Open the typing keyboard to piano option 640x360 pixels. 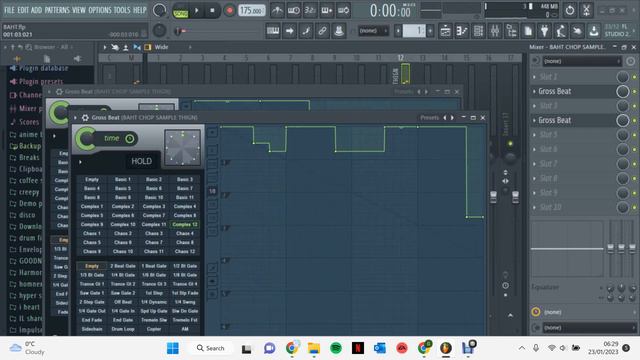click(x=273, y=31)
